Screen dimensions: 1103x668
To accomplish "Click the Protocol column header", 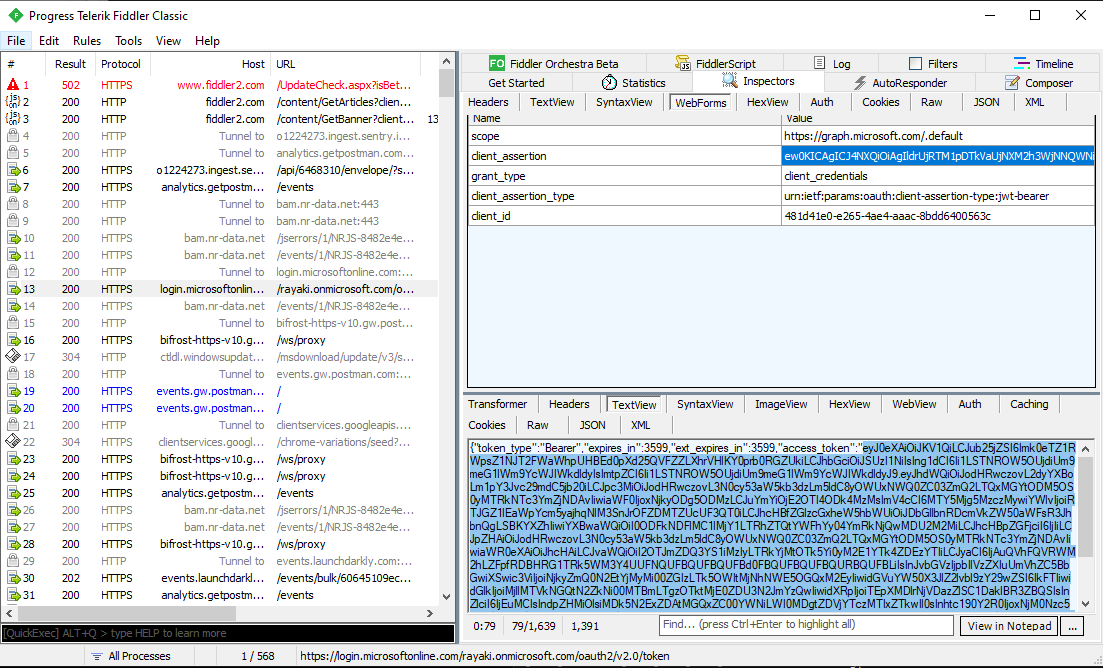I will pyautogui.click(x=121, y=64).
